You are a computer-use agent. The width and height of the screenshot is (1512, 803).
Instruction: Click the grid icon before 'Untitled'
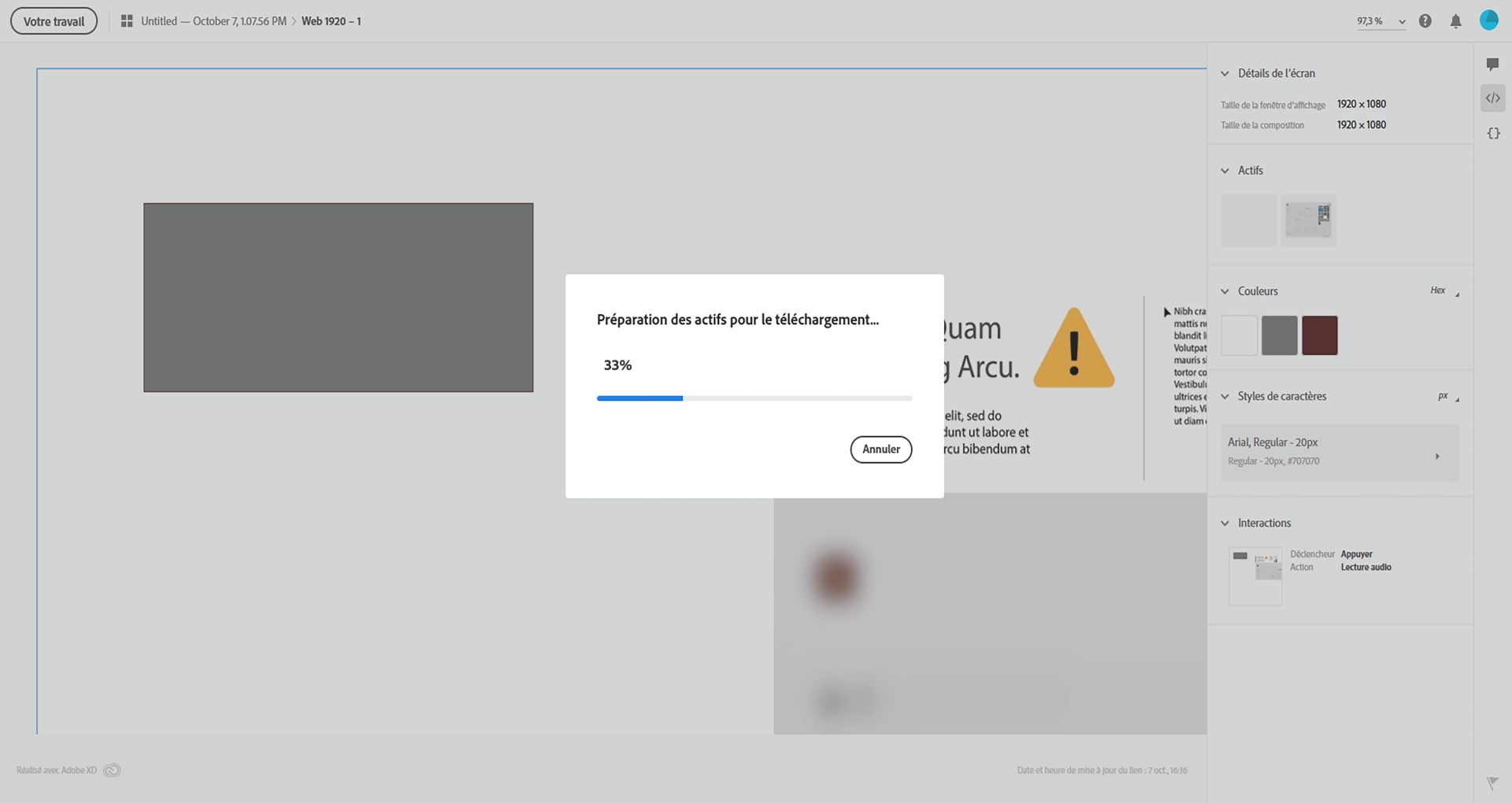(126, 20)
